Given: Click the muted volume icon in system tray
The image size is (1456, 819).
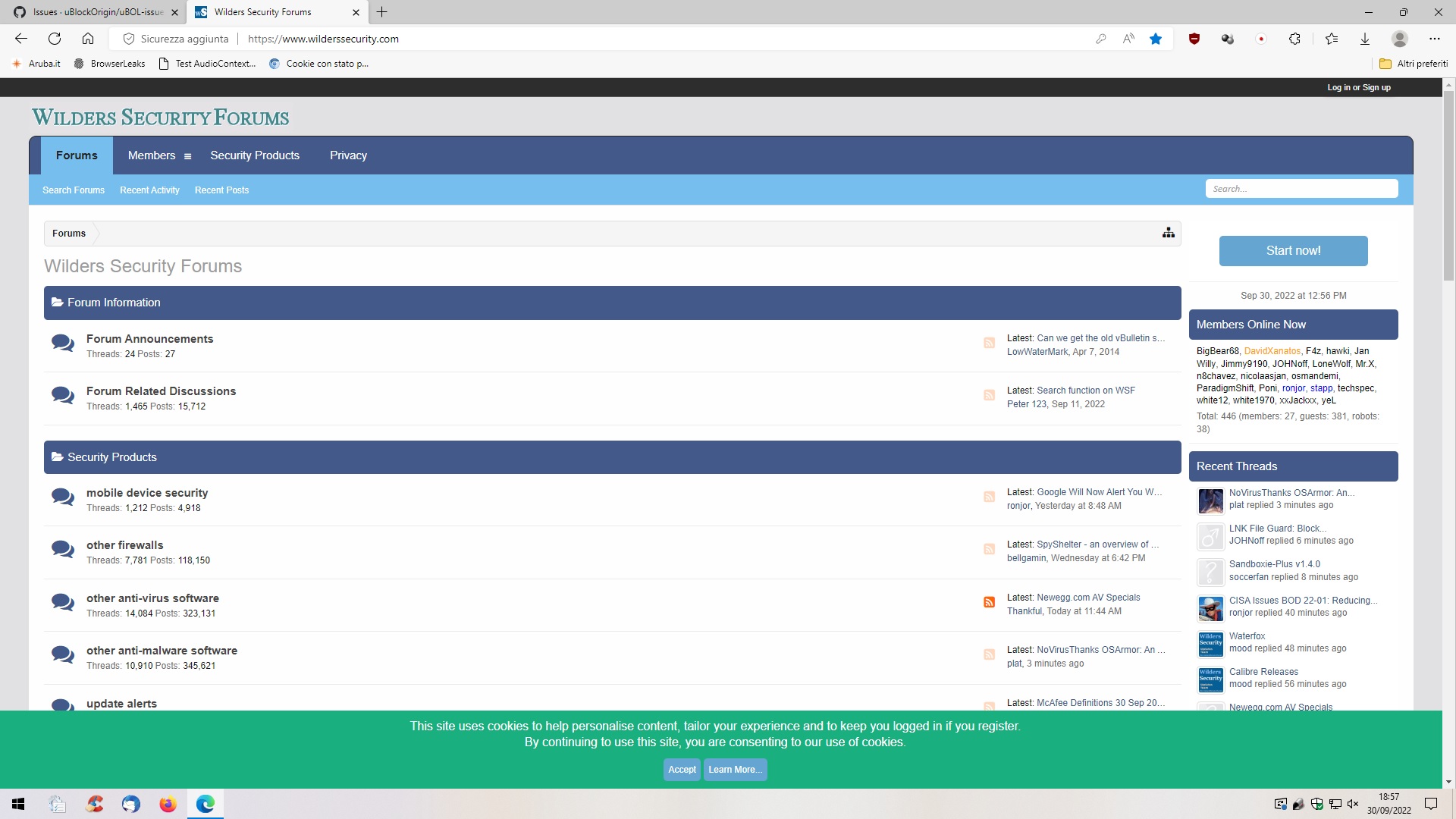Looking at the screenshot, I should 1353,804.
